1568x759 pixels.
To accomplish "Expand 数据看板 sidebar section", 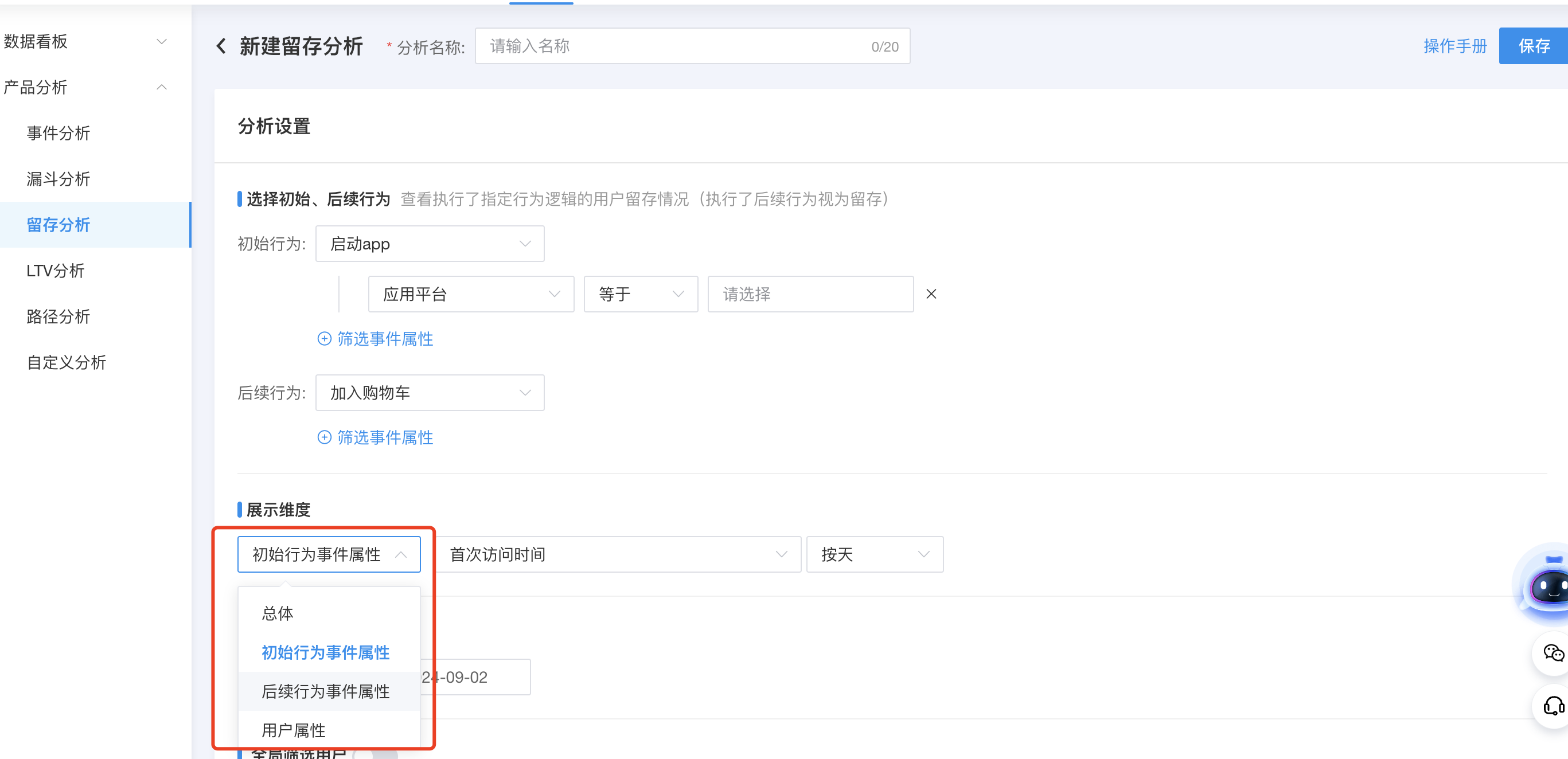I will tap(161, 41).
